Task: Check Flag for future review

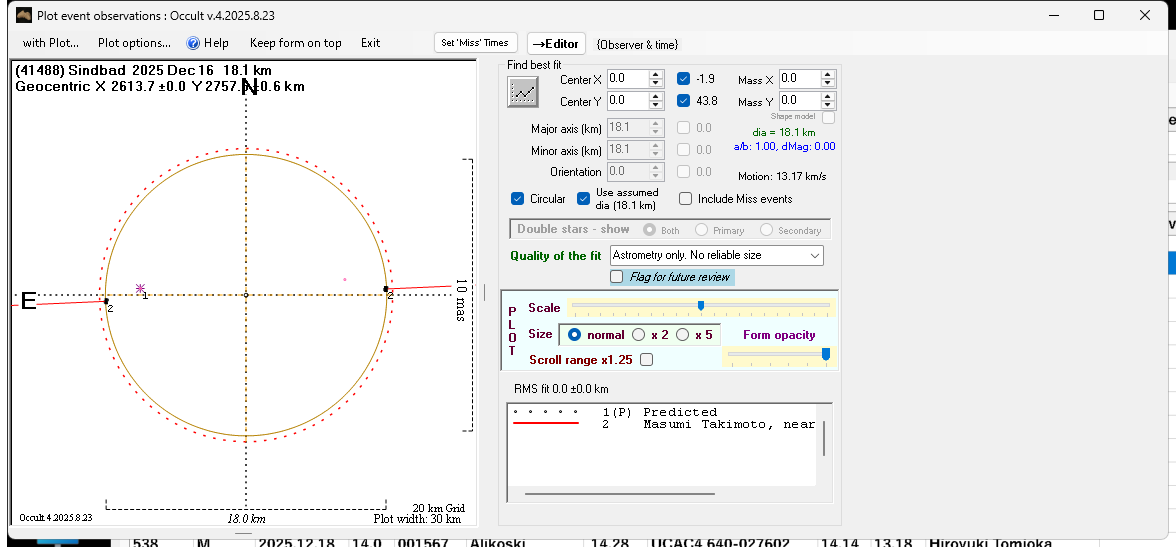Action: (x=617, y=277)
